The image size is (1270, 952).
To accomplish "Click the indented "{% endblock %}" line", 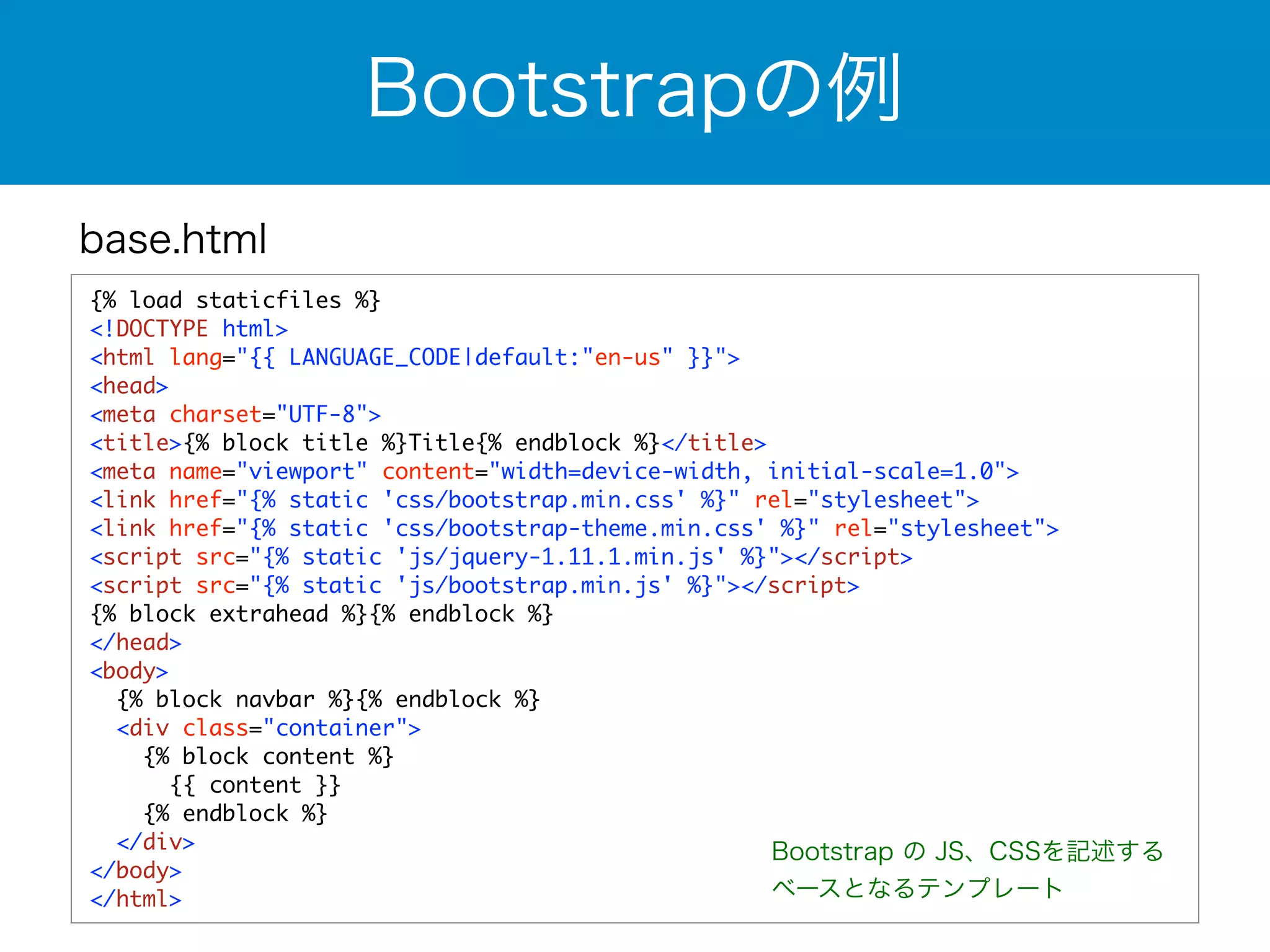I will [x=235, y=814].
